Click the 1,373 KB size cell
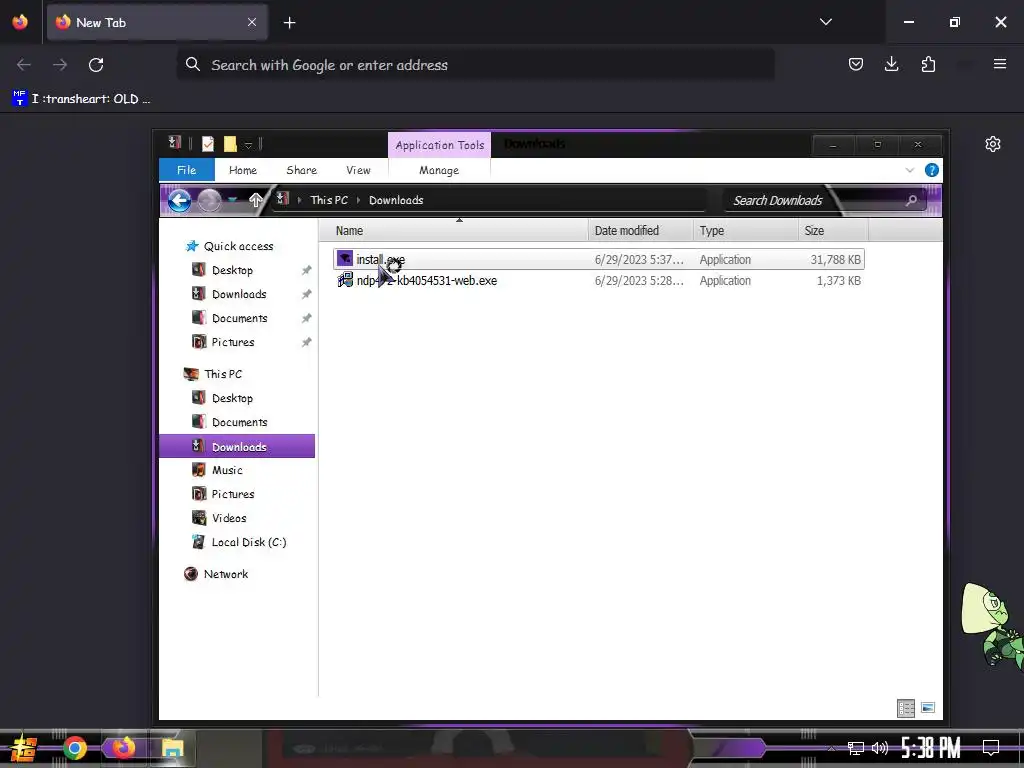 [x=839, y=281]
